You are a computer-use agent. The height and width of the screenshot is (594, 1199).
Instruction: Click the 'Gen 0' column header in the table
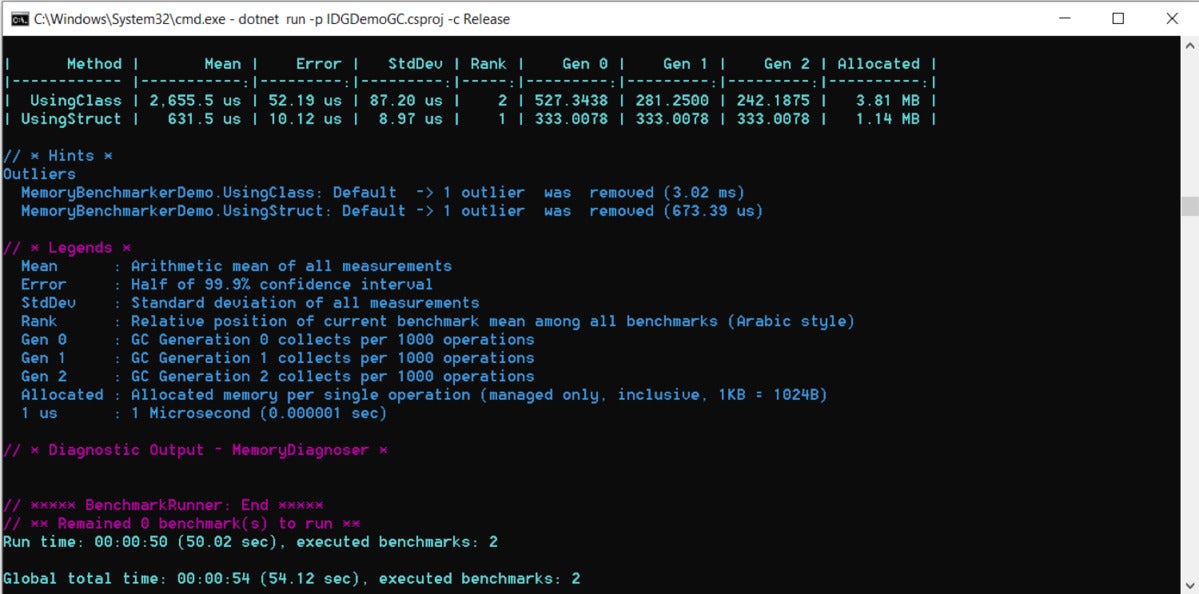tap(585, 64)
